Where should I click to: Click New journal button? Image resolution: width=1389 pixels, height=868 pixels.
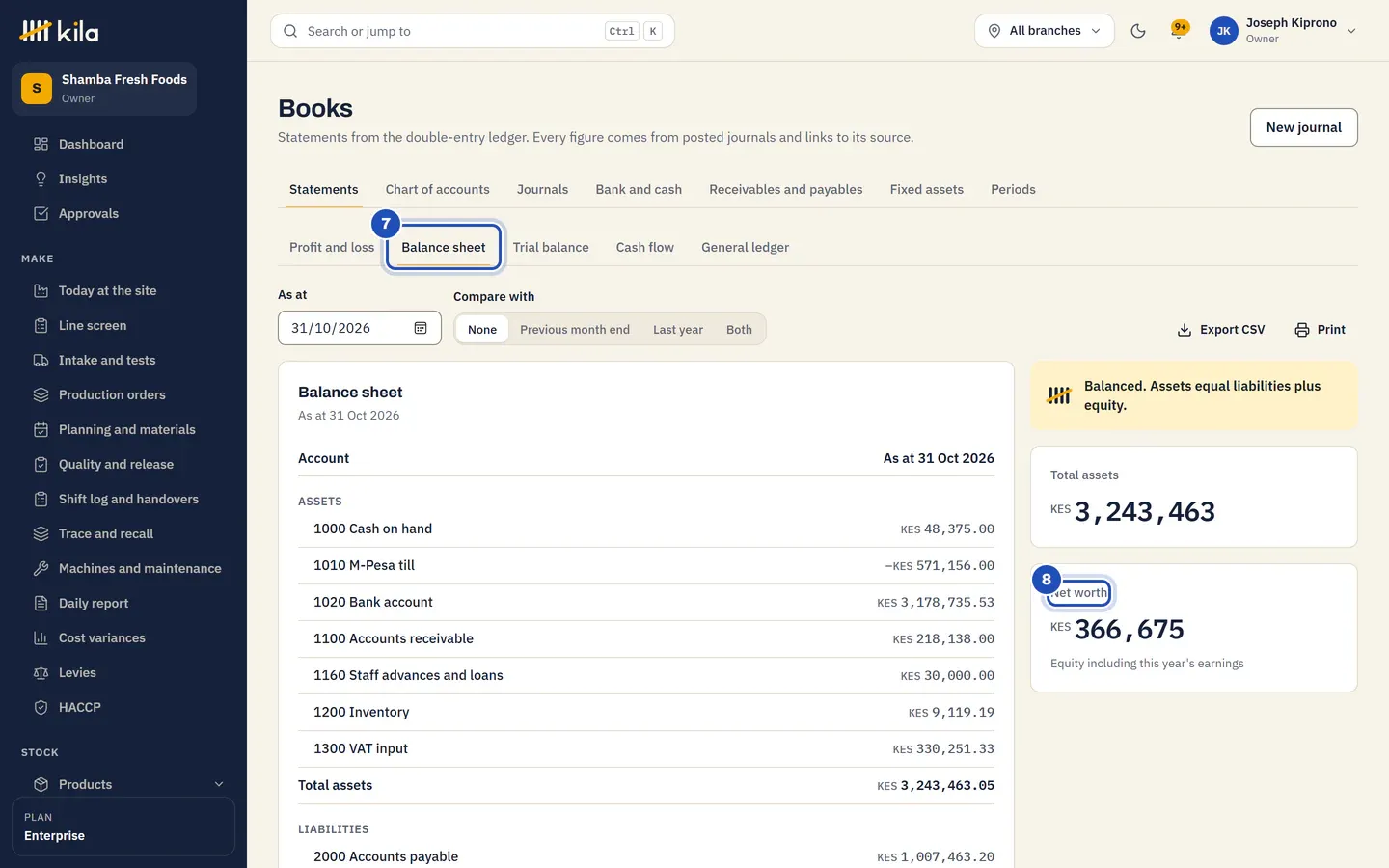[1304, 127]
